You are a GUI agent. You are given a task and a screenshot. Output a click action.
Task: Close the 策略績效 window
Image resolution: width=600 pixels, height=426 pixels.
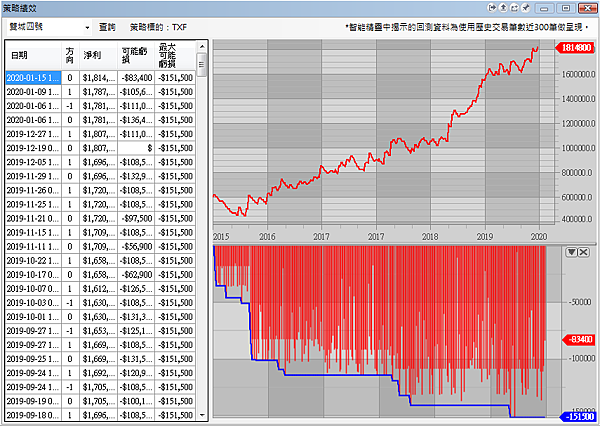[x=588, y=8]
